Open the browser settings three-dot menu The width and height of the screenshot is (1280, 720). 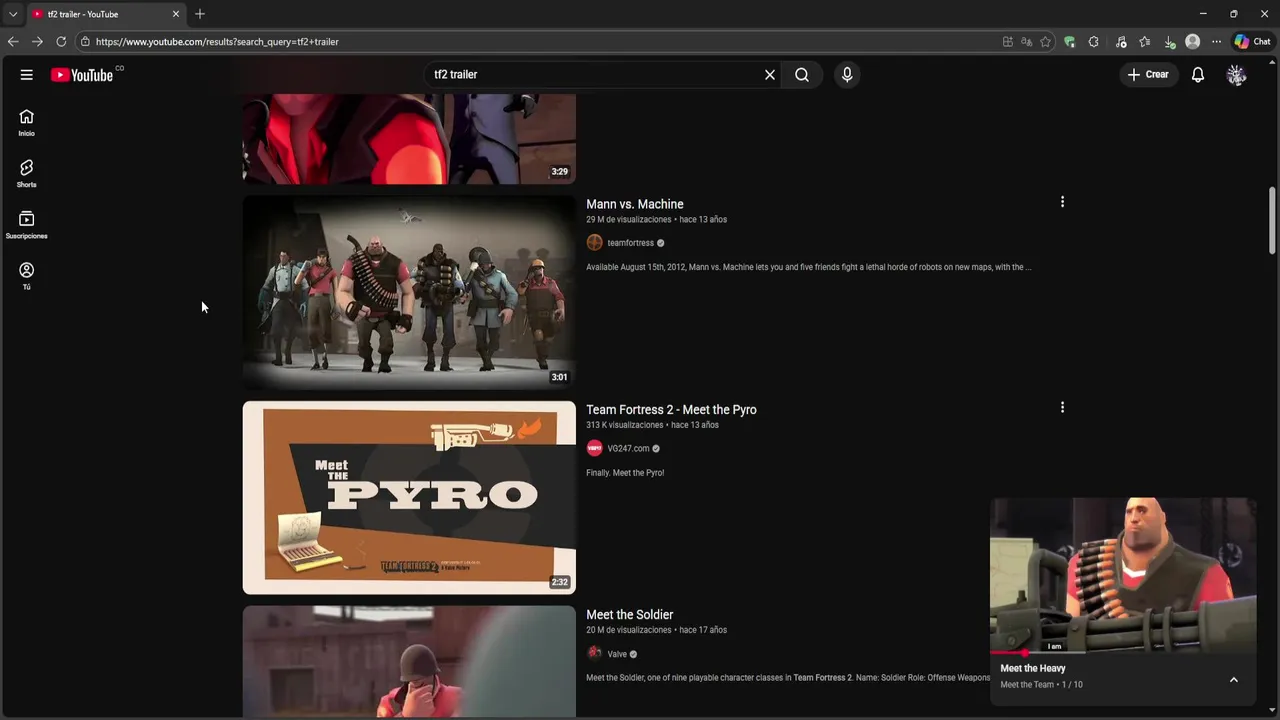click(1216, 42)
